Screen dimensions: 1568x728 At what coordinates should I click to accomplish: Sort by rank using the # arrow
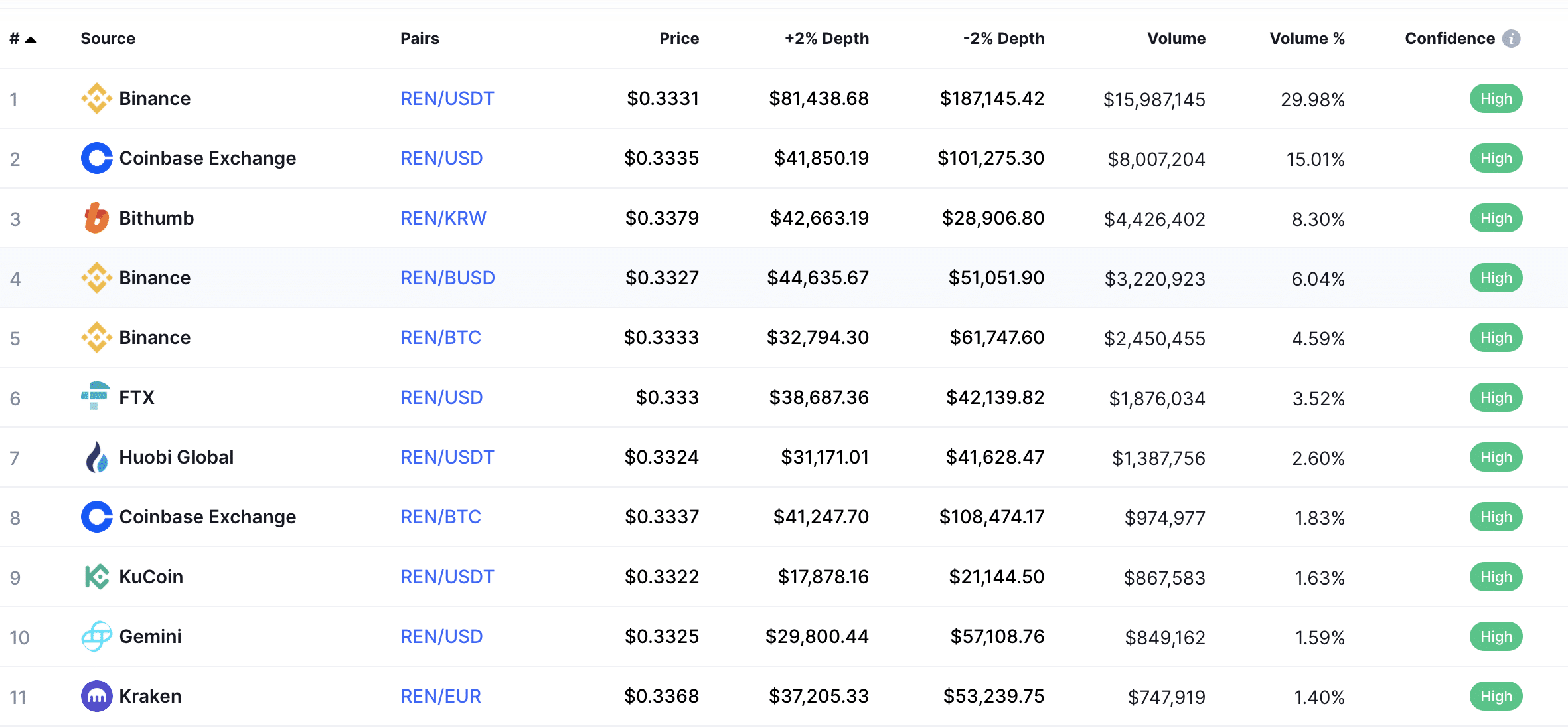point(31,39)
